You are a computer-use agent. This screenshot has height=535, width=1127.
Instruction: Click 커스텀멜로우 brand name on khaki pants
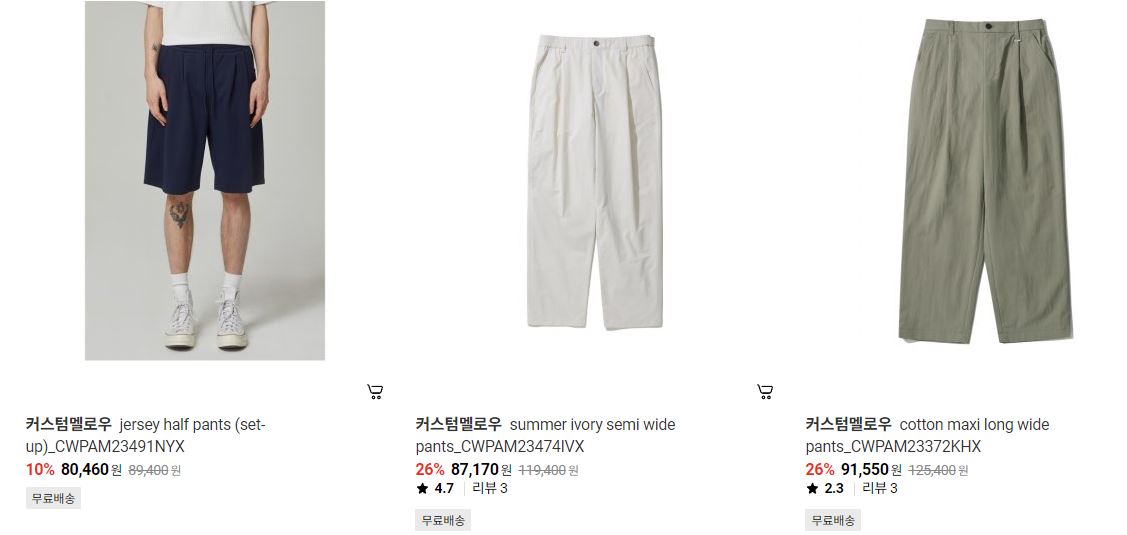click(848, 424)
